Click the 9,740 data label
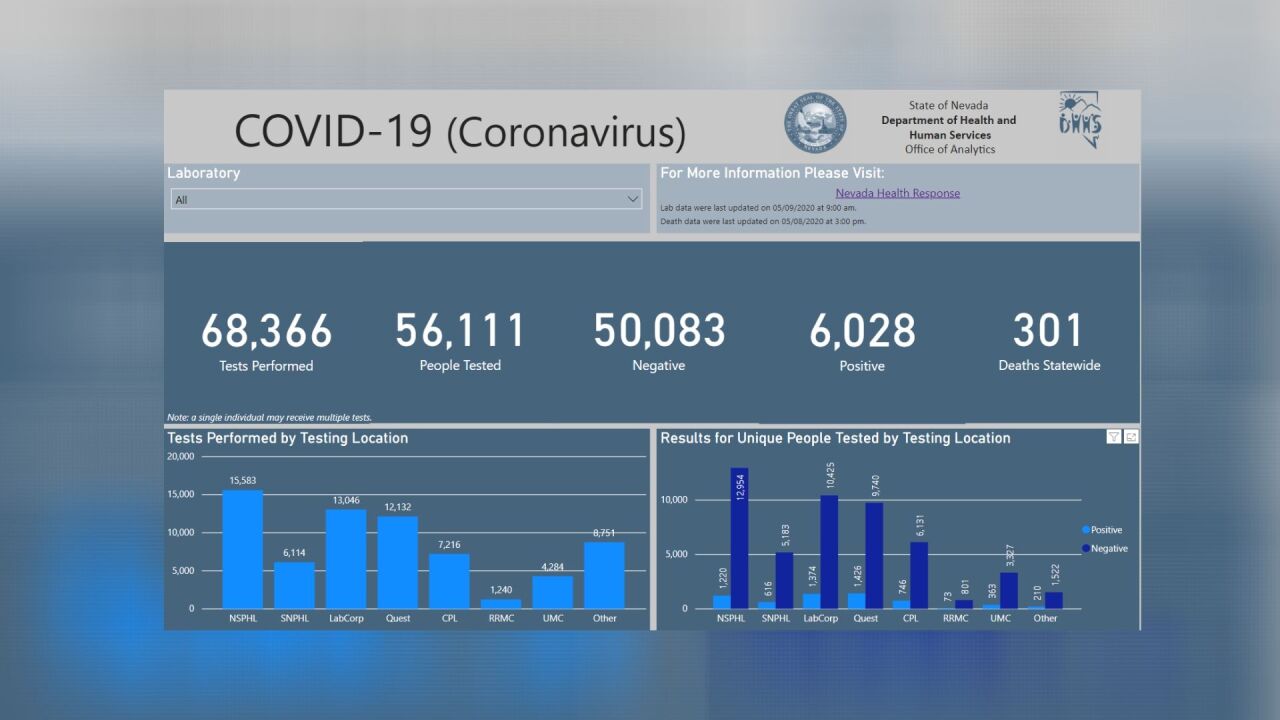1280x720 pixels. coord(875,485)
